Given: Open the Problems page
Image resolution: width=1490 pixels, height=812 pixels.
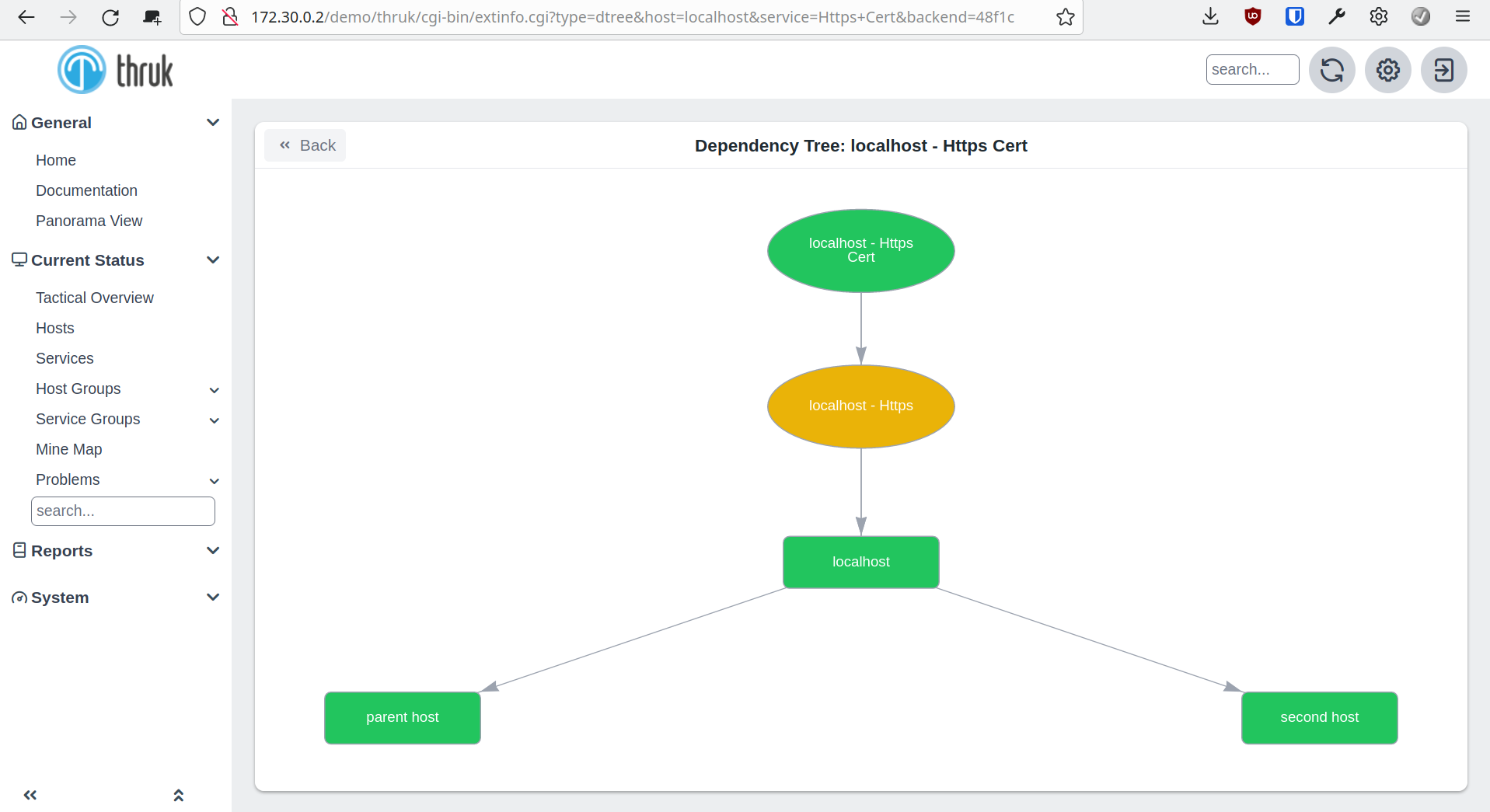Looking at the screenshot, I should 68,479.
